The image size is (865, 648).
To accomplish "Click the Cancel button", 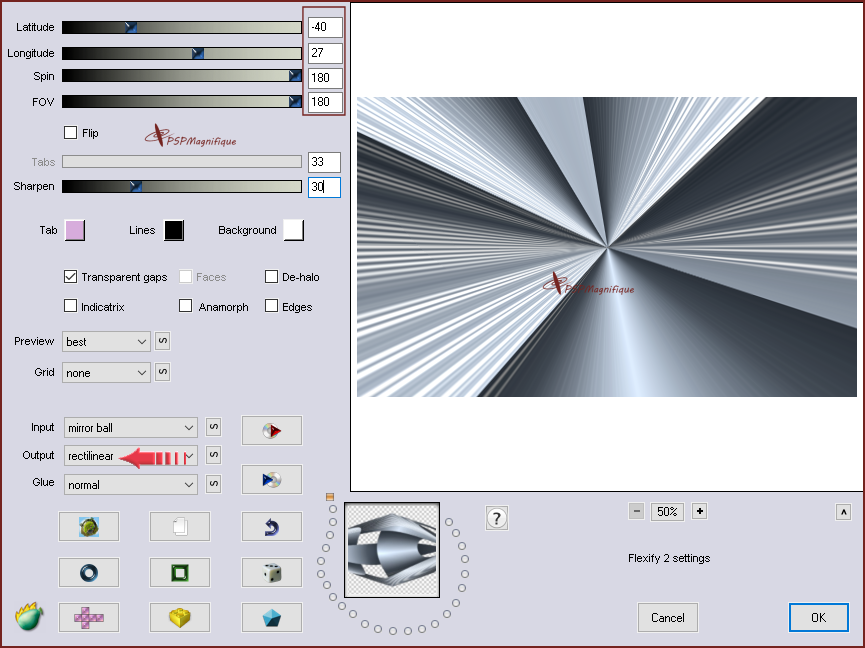I will pyautogui.click(x=668, y=618).
